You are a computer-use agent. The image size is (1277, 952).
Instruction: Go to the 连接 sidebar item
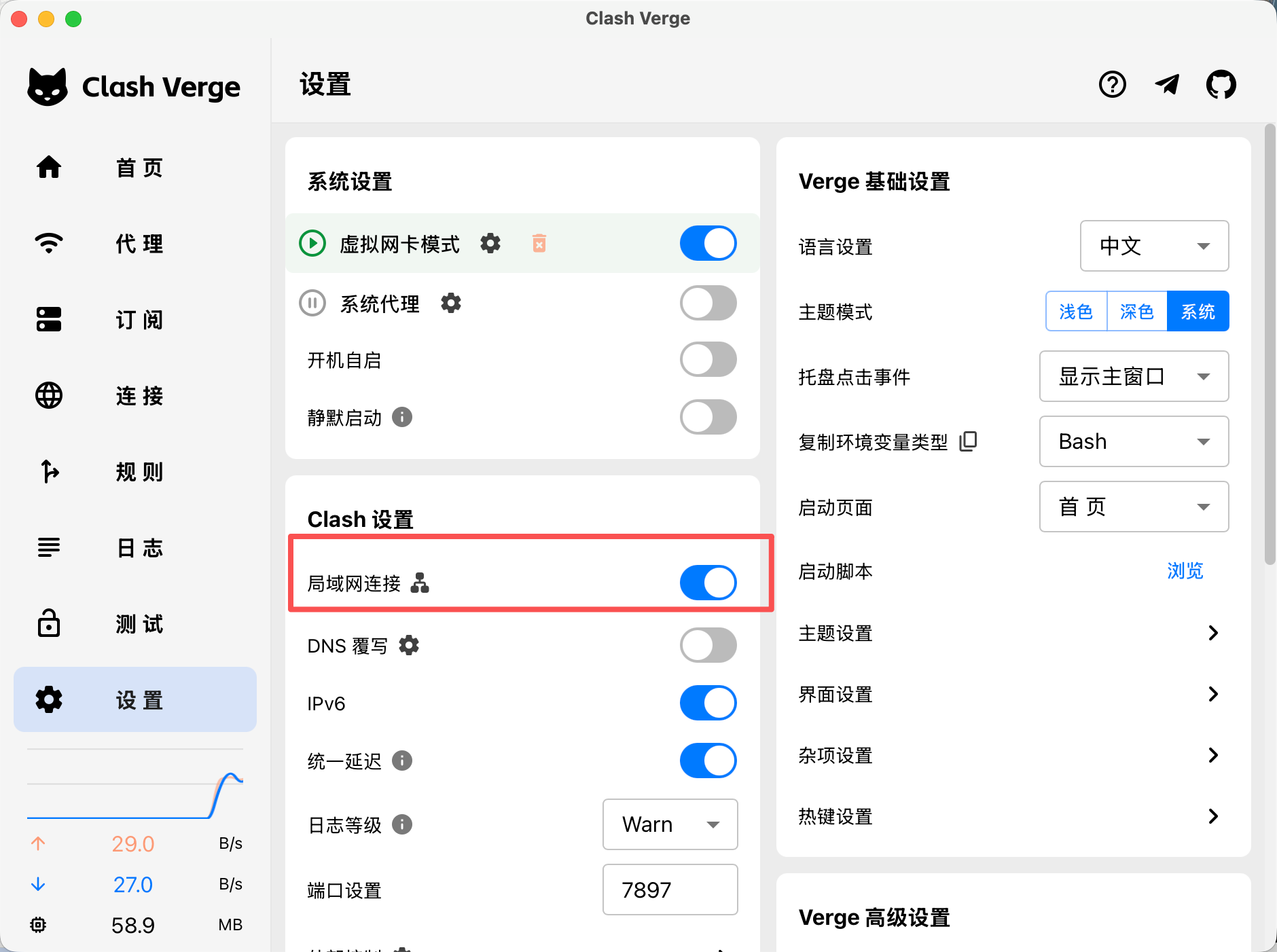tap(135, 395)
